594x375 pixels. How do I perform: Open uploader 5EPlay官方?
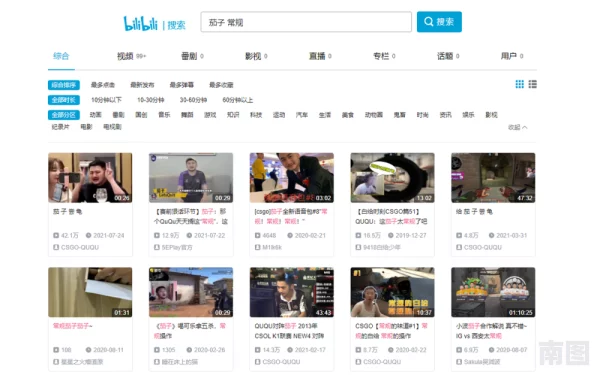pos(177,247)
